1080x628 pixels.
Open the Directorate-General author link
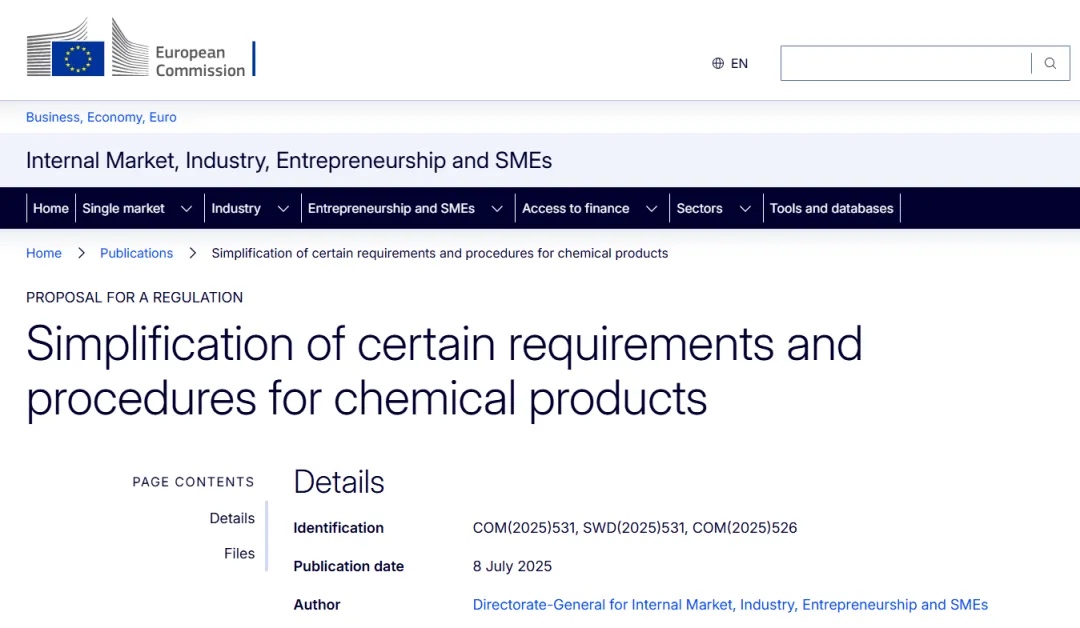coord(730,604)
